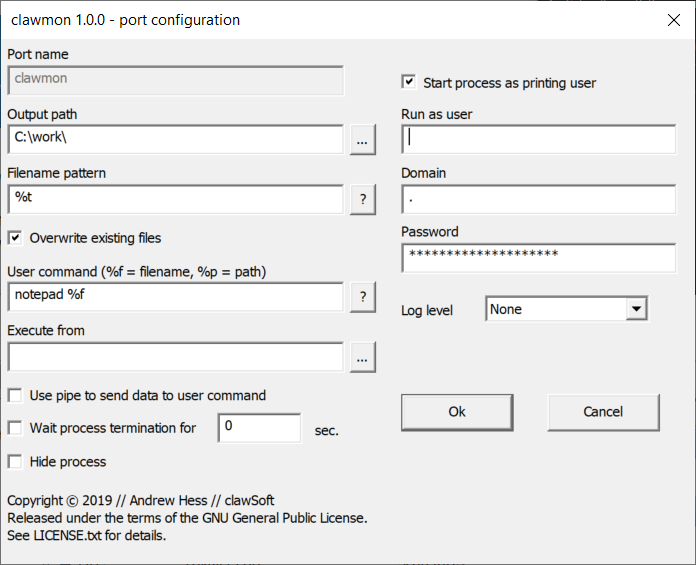Click the Execute from text box

coord(175,356)
